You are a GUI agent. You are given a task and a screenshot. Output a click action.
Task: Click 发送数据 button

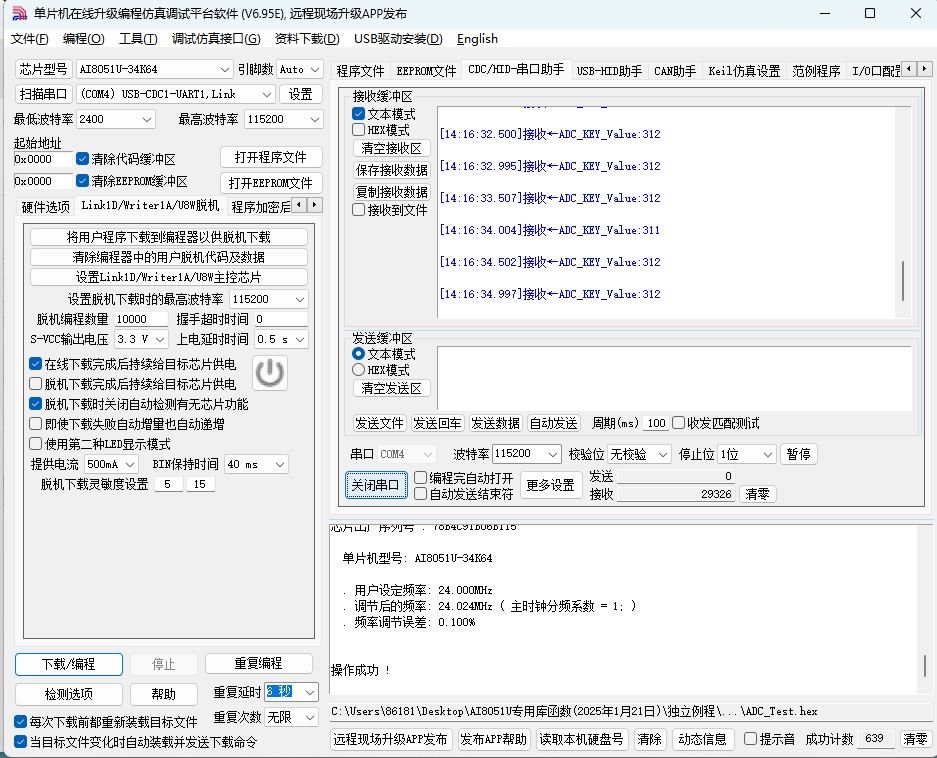click(x=495, y=423)
